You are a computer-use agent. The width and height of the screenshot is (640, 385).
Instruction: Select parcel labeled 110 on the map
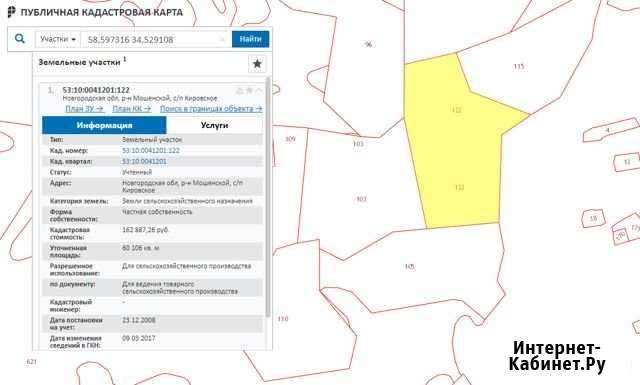[283, 319]
